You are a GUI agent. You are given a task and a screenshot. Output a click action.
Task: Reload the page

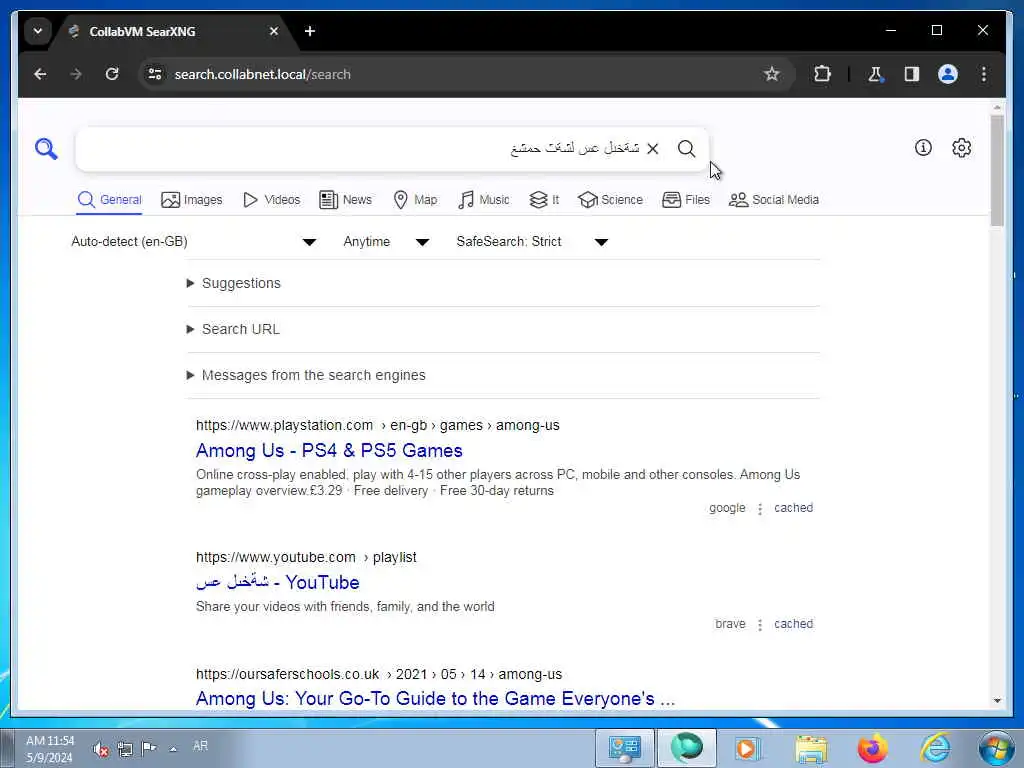(x=112, y=74)
